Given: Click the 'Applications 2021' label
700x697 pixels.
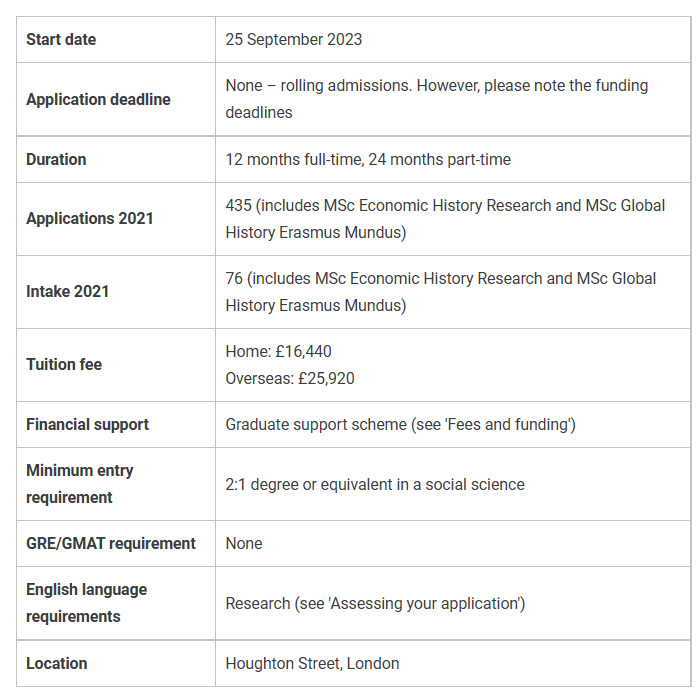Looking at the screenshot, I should (90, 218).
